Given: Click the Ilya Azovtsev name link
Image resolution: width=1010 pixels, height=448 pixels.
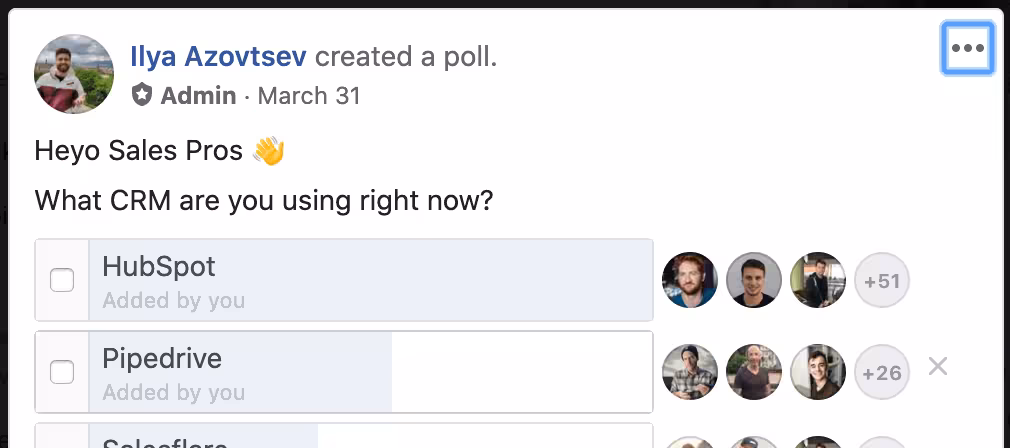Looking at the screenshot, I should click(219, 56).
